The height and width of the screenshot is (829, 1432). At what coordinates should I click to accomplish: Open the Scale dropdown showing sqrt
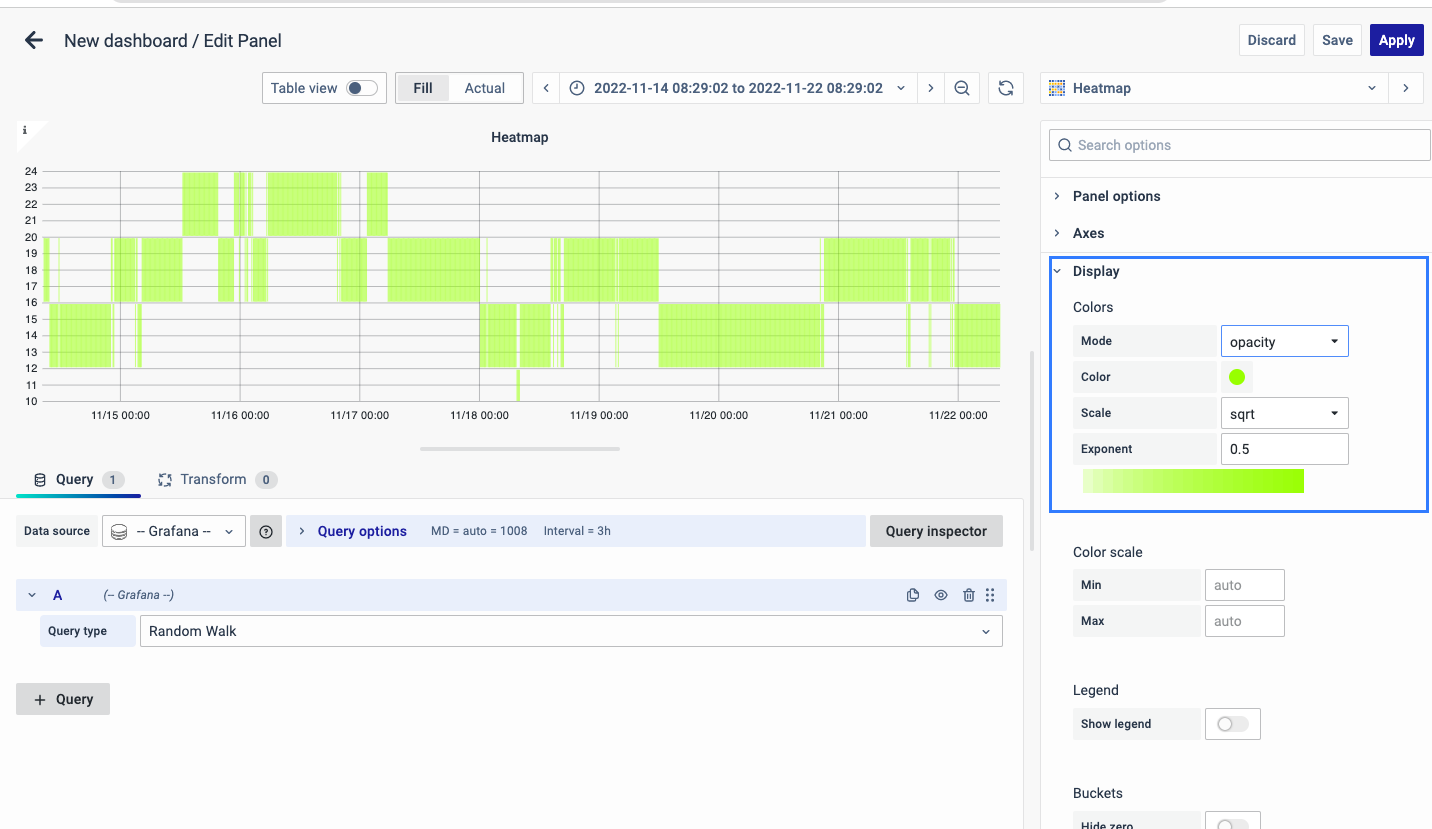1284,413
